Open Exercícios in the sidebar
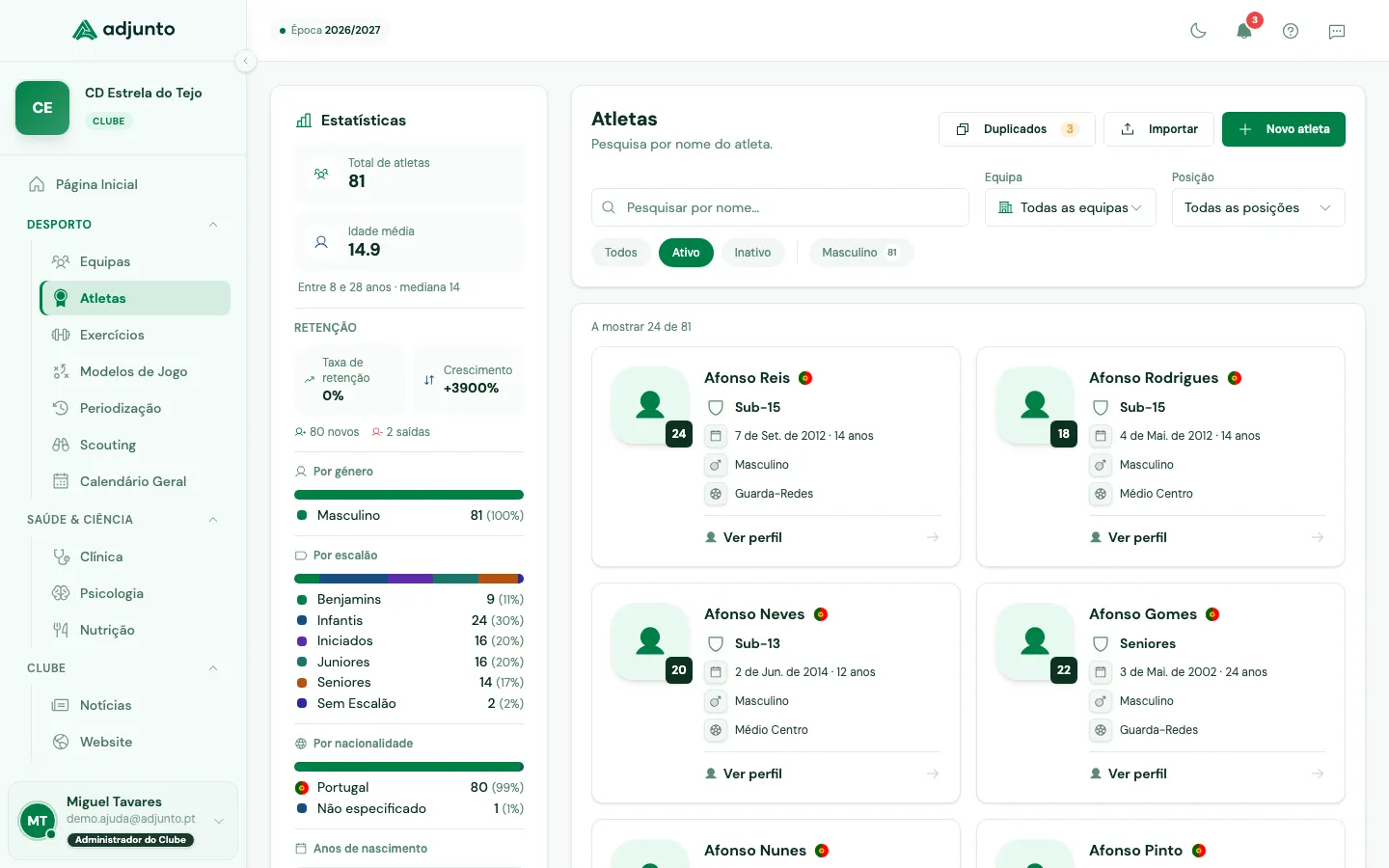 pos(135,335)
